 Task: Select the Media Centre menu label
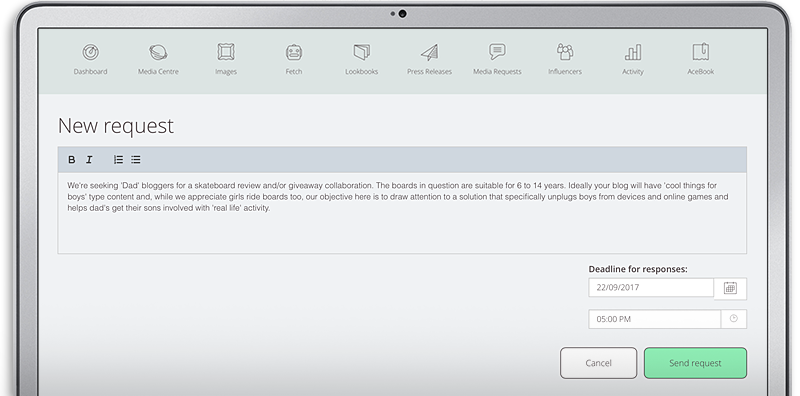(x=158, y=72)
